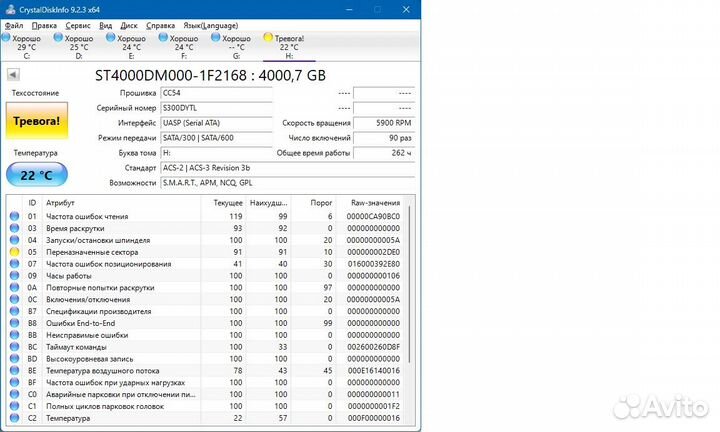
Task: Click the blue status icon for attribute C2
Action: click(x=15, y=418)
